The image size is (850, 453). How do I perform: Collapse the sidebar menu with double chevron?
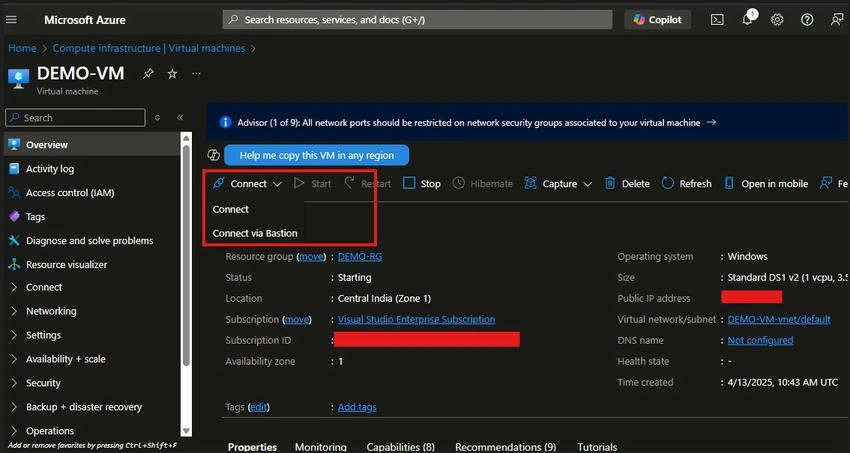180,118
